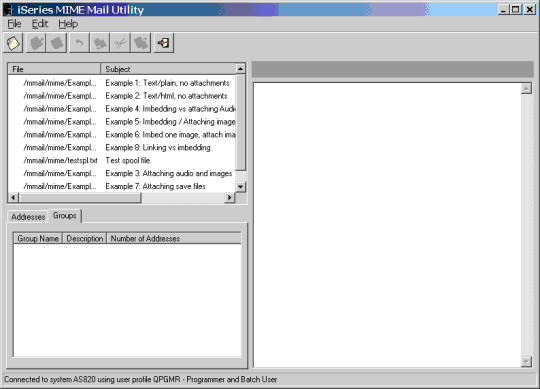Click the copy pages toolbar icon
540x389 pixels.
coord(100,43)
